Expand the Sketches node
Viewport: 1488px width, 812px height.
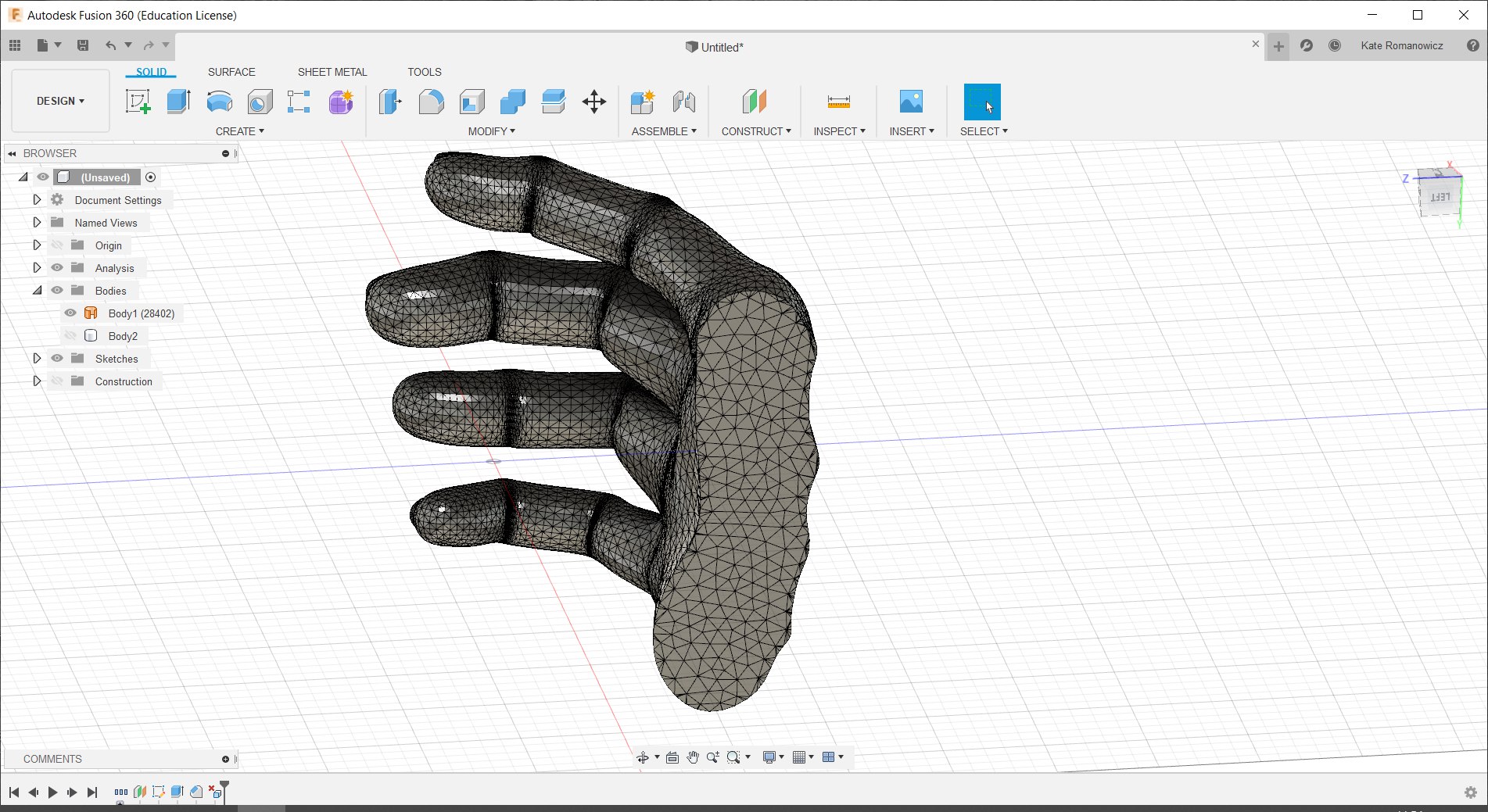[x=37, y=359]
